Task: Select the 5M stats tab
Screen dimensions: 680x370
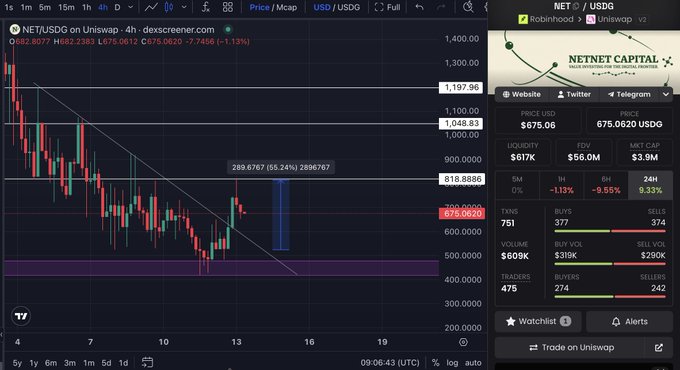Action: click(517, 185)
